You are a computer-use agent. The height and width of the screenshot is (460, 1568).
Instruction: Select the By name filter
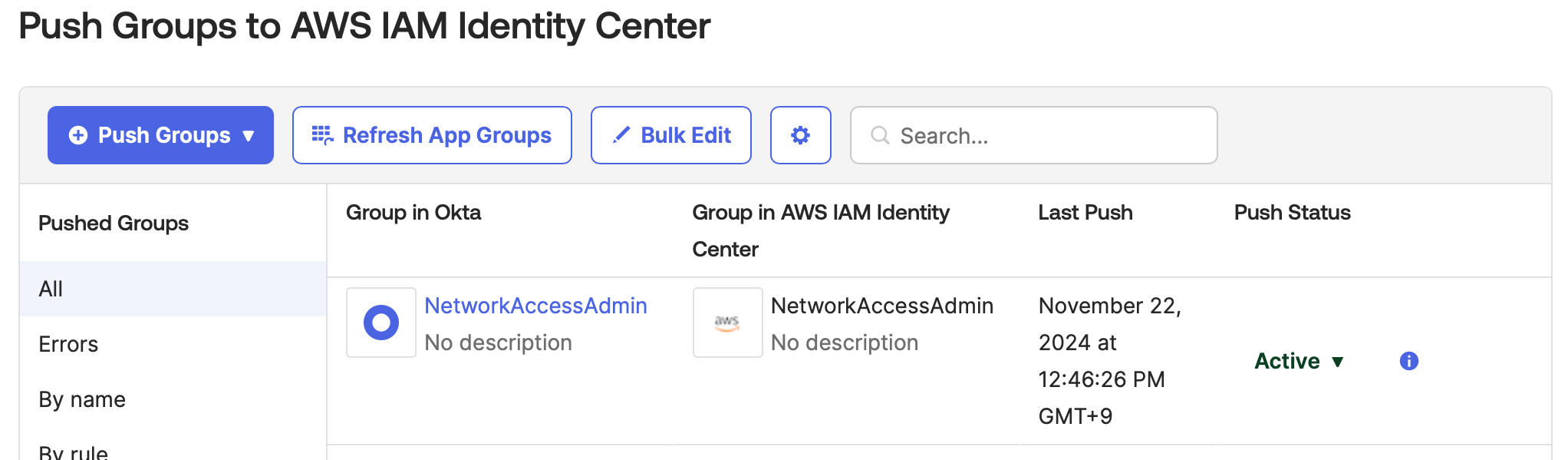pos(173,399)
